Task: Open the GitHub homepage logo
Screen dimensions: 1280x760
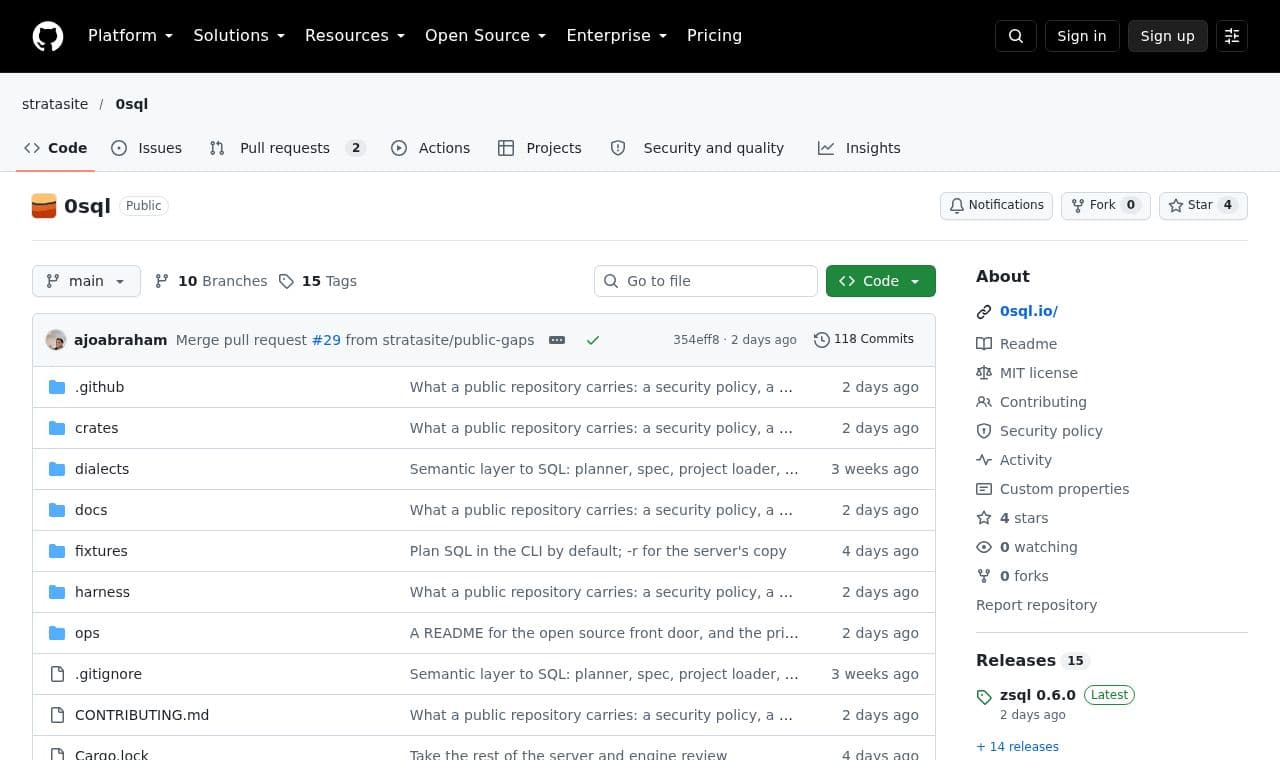Action: coord(48,36)
